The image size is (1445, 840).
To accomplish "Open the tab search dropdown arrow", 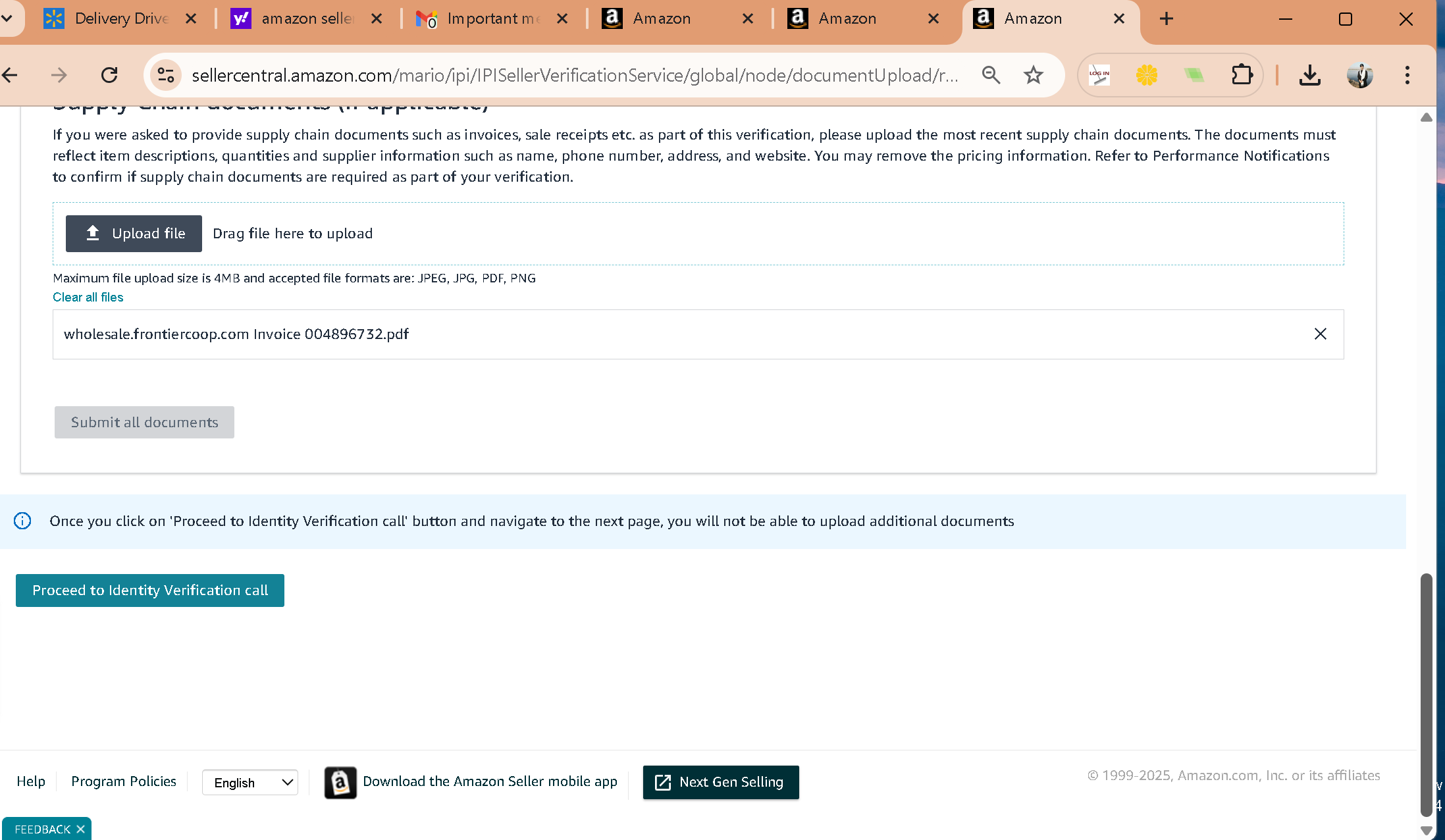I will point(7,18).
